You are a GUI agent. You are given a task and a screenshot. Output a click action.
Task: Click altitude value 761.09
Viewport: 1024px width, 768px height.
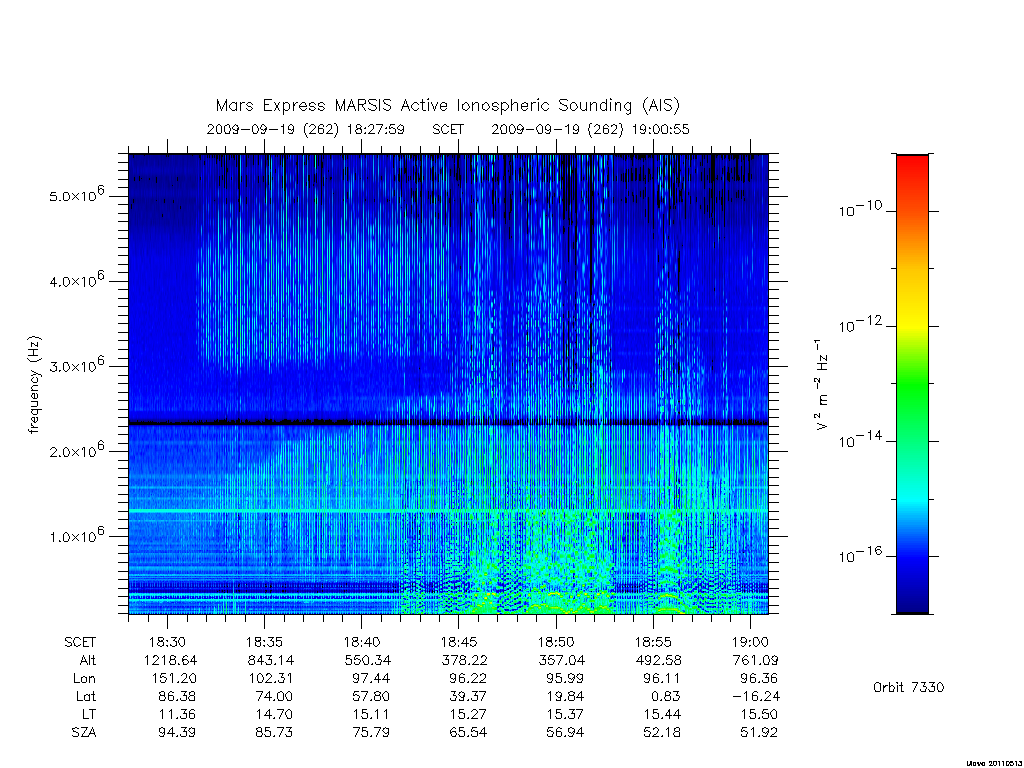click(756, 660)
